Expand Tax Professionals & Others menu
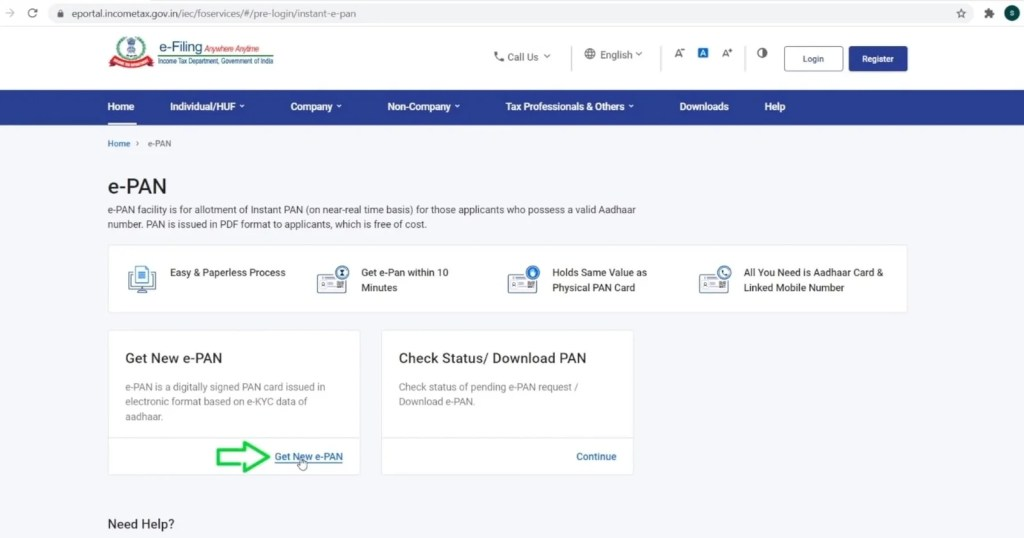1024x538 pixels. 569,106
